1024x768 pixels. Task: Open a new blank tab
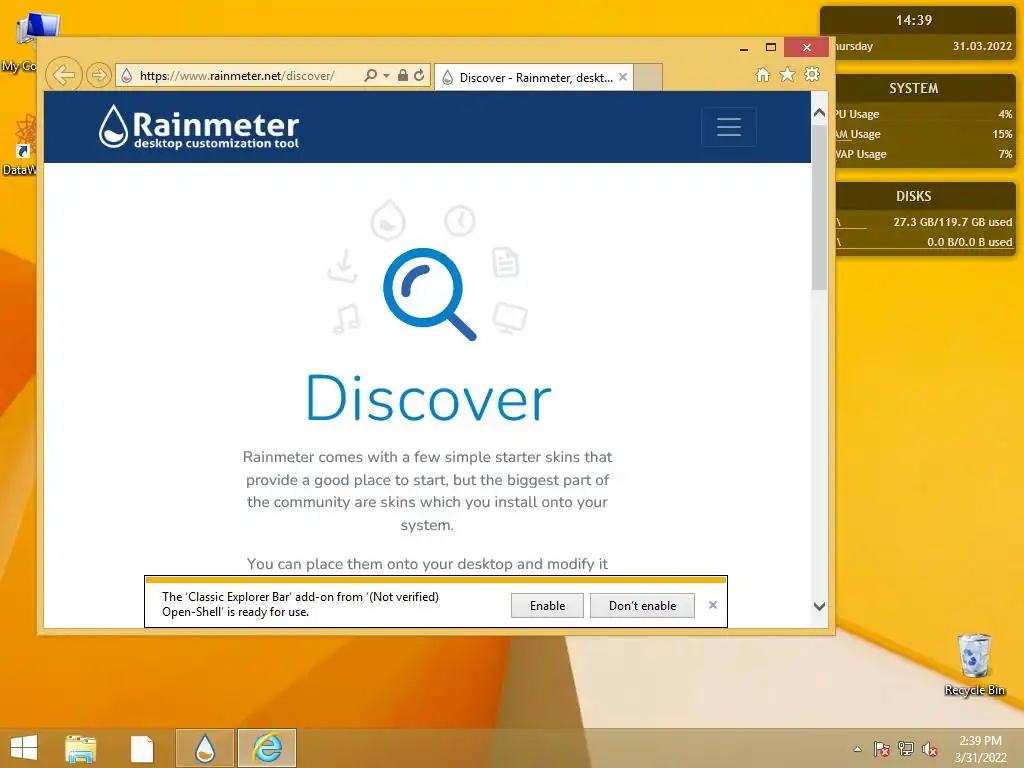[648, 77]
